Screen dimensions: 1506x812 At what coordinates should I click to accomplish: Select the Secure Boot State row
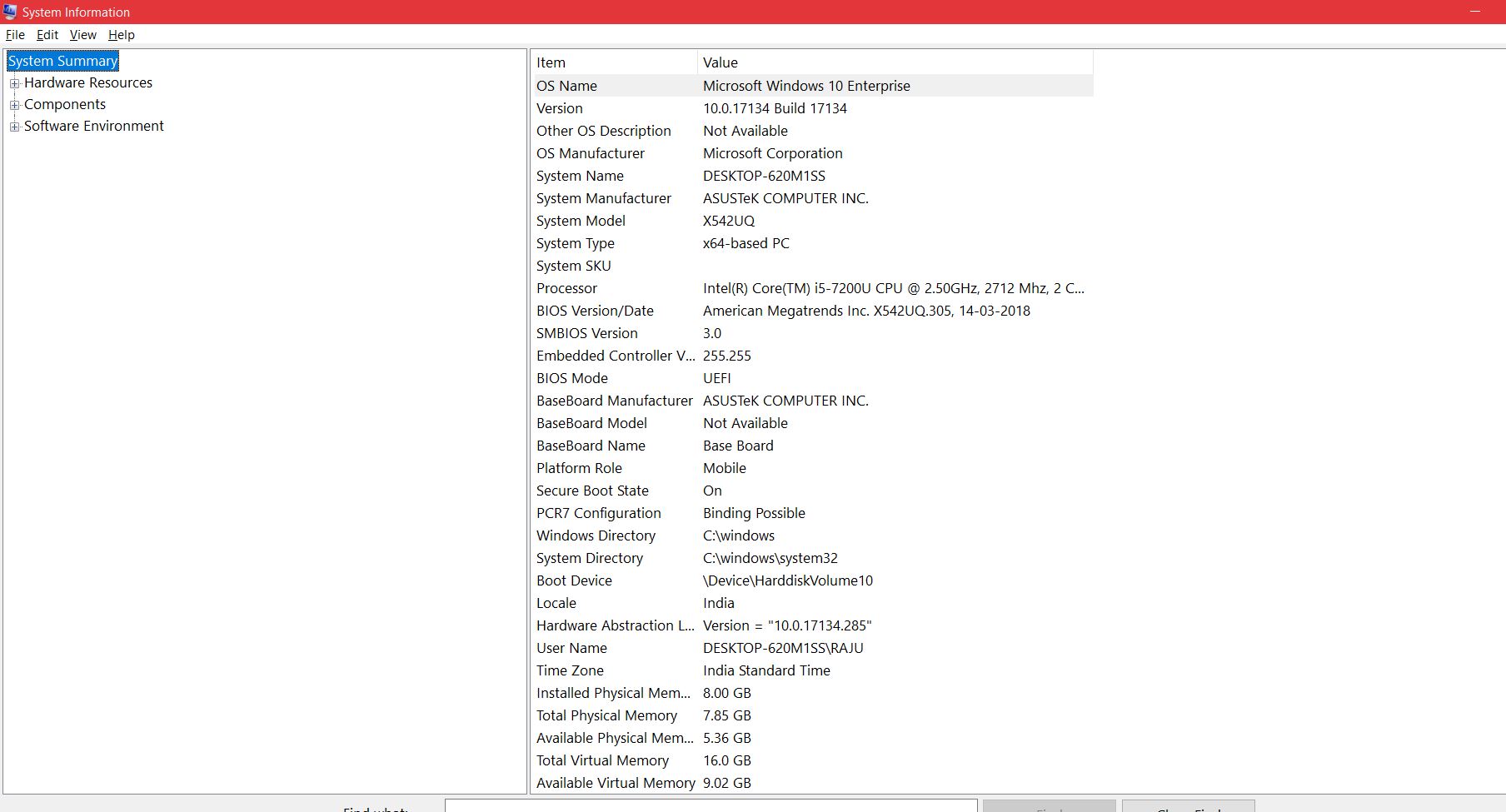pyautogui.click(x=813, y=491)
